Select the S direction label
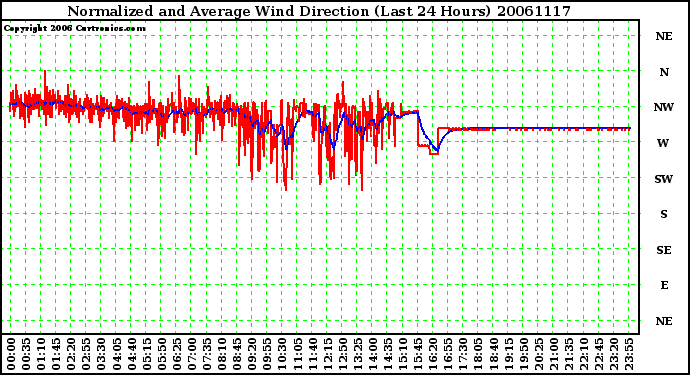This screenshot has height=375, width=690. coord(664,214)
